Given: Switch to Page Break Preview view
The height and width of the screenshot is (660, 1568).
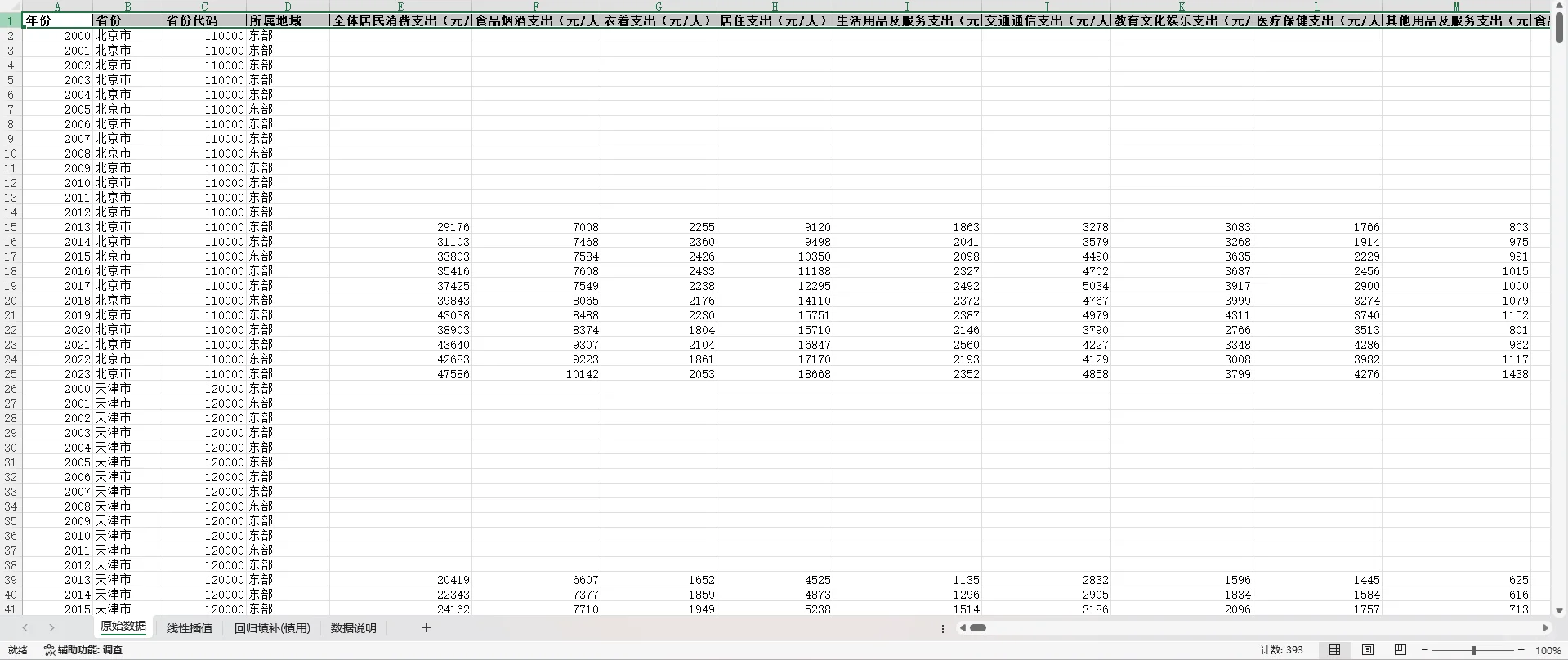Looking at the screenshot, I should click(1400, 650).
